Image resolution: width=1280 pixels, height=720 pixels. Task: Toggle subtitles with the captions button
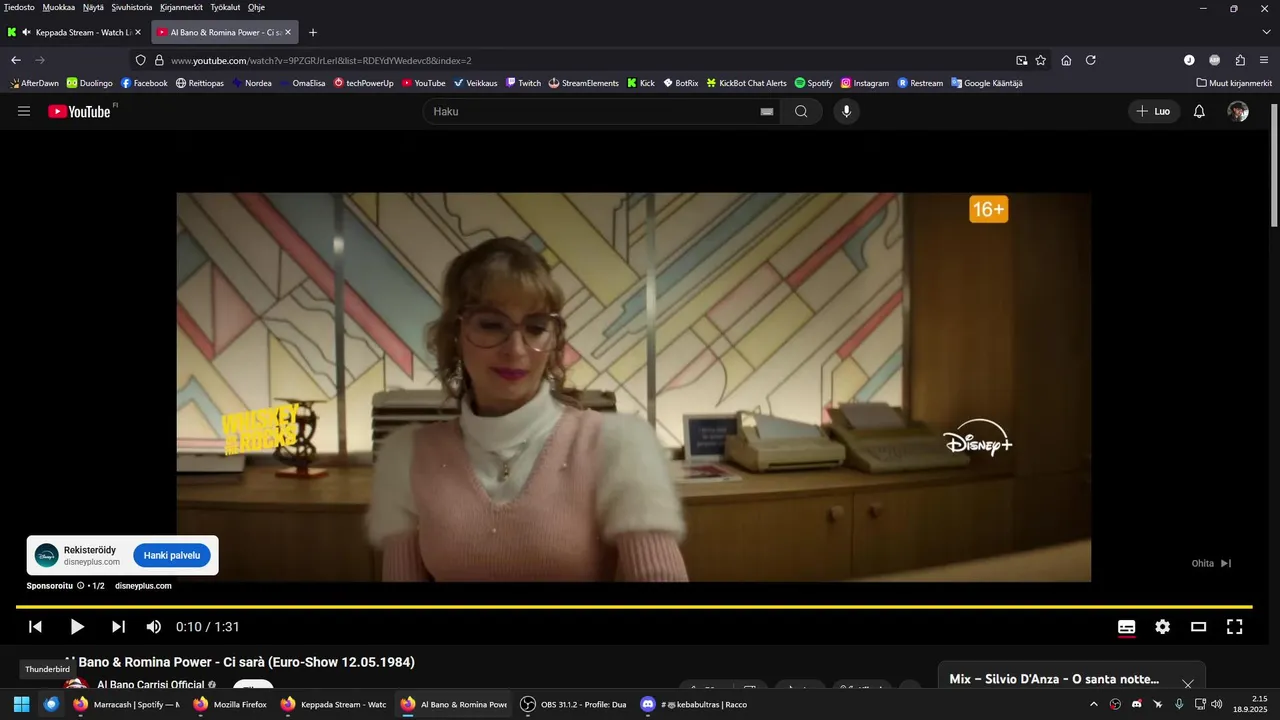coord(1126,627)
